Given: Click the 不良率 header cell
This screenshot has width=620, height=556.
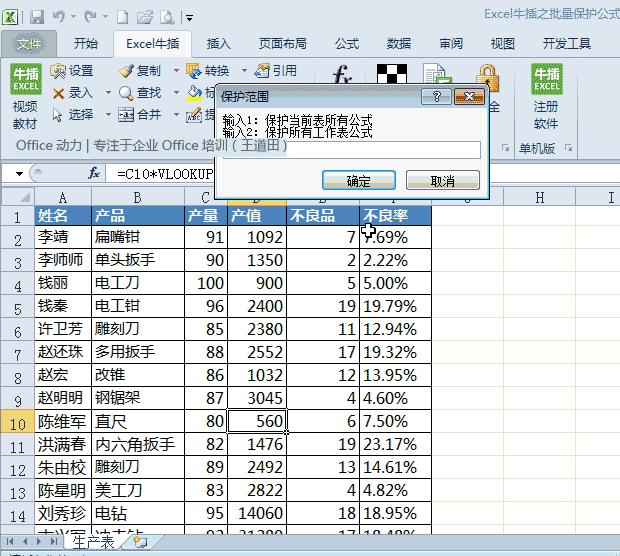Looking at the screenshot, I should (395, 216).
